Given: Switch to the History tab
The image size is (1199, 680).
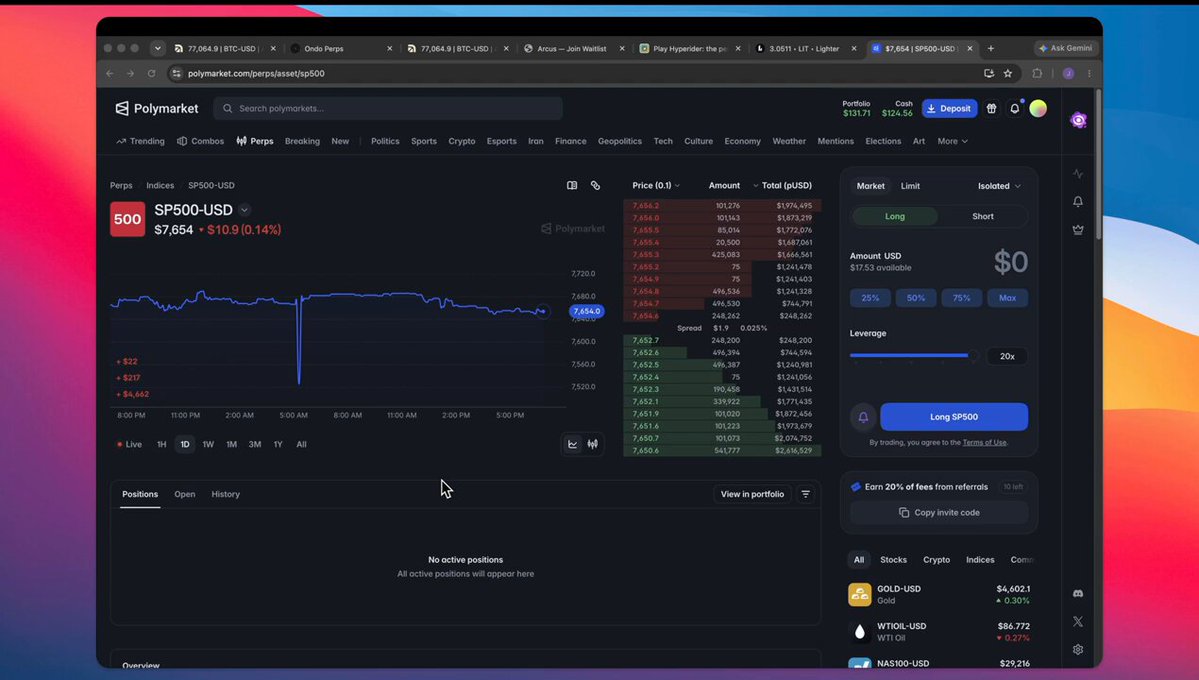Looking at the screenshot, I should pos(226,494).
